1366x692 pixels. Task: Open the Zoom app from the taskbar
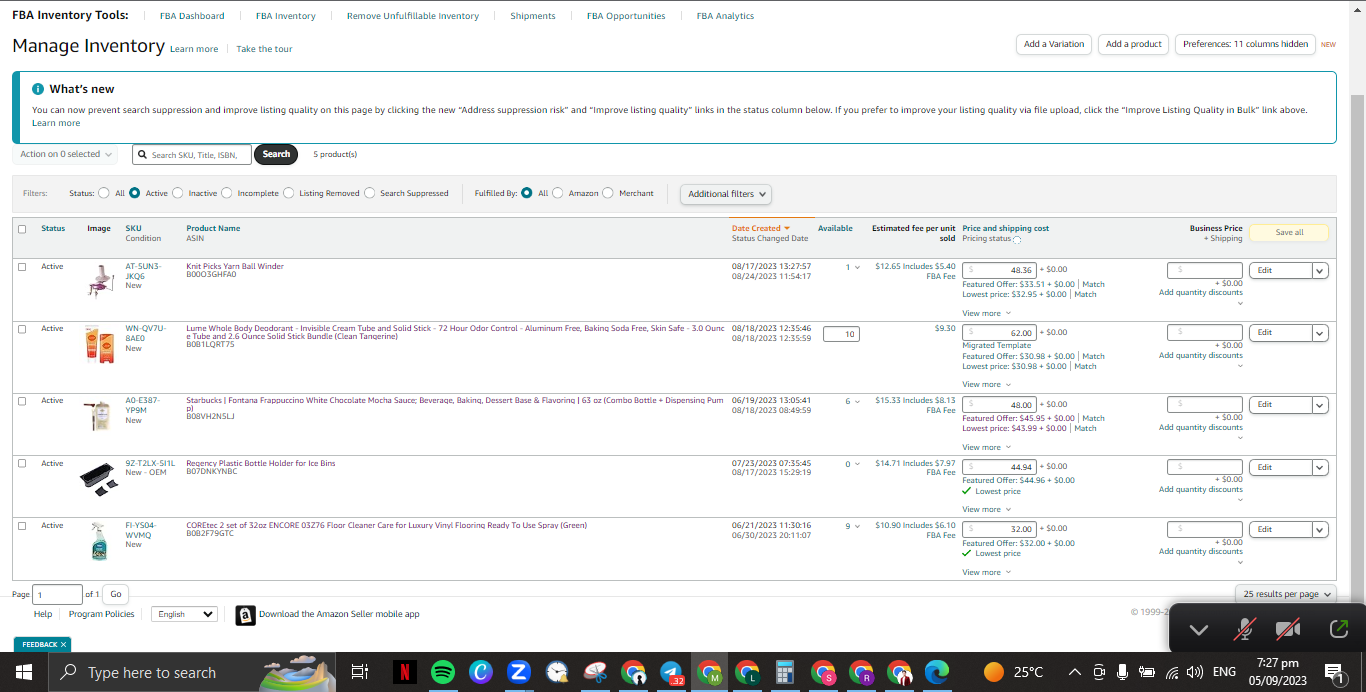pyautogui.click(x=519, y=672)
